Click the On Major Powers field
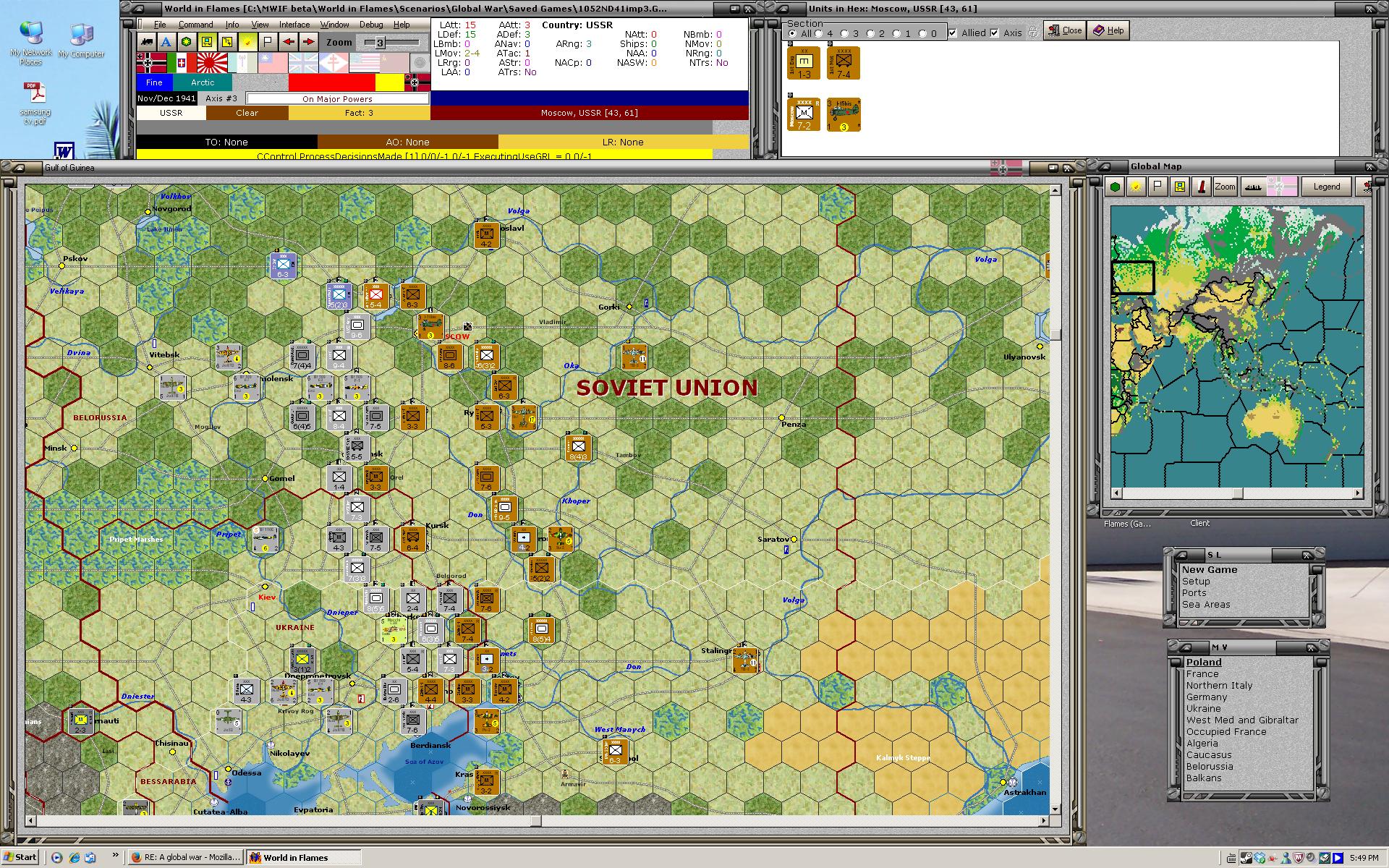This screenshot has width=1389, height=868. pos(337,98)
